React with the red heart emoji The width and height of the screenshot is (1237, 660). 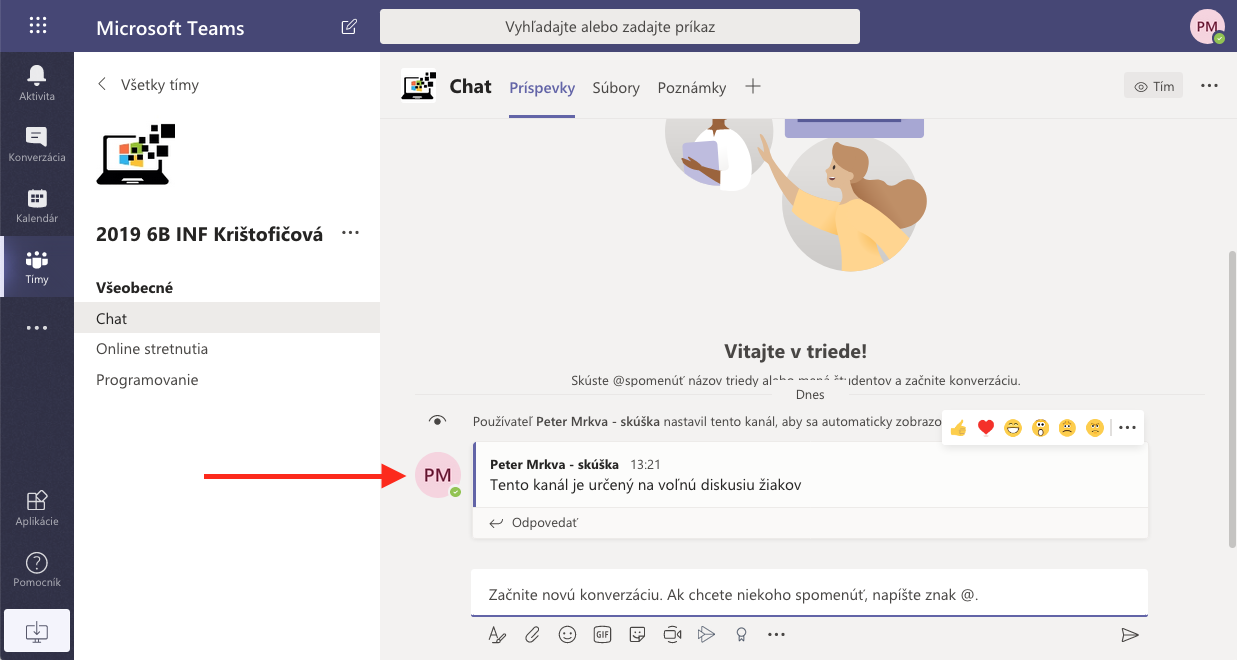(x=986, y=428)
